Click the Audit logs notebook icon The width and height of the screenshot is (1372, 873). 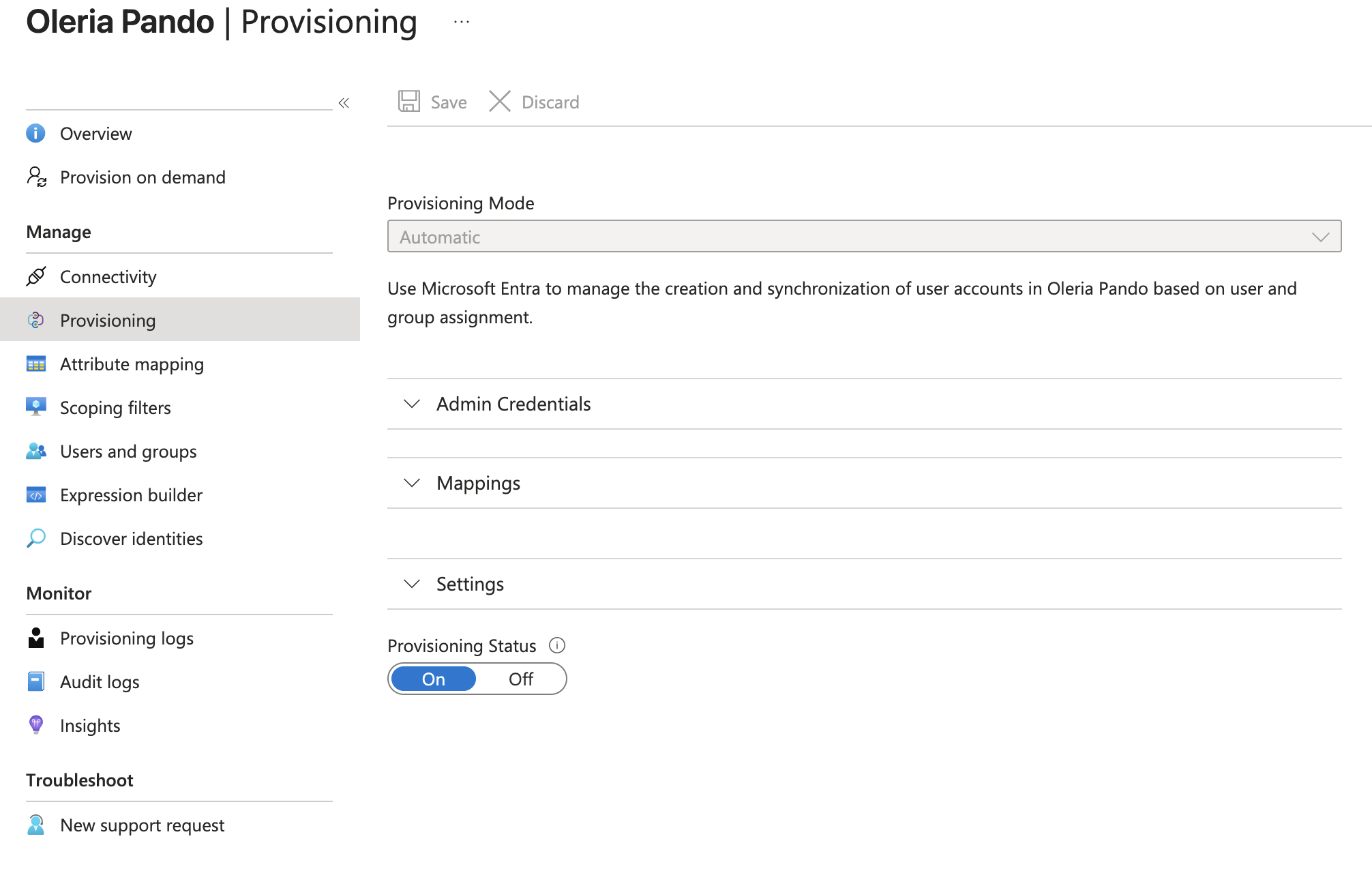(36, 681)
